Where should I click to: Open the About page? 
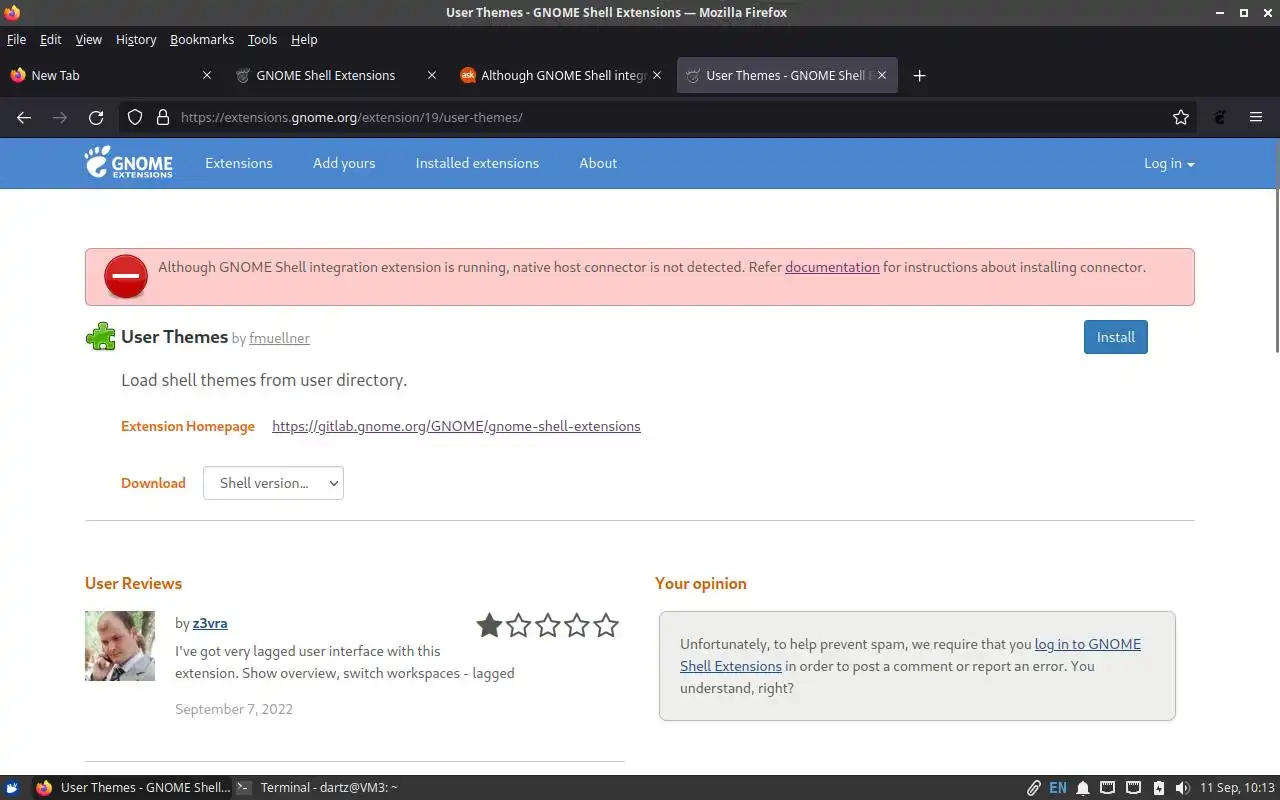(598, 163)
